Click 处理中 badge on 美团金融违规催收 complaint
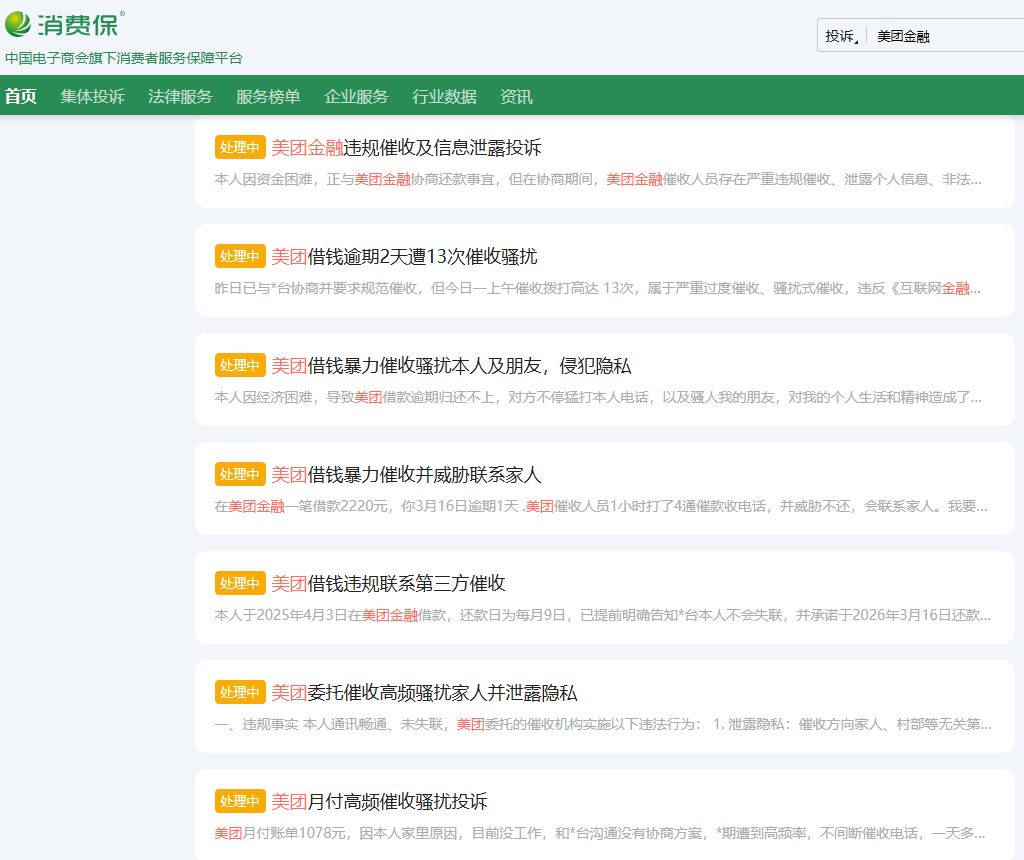Image resolution: width=1024 pixels, height=860 pixels. (240, 148)
